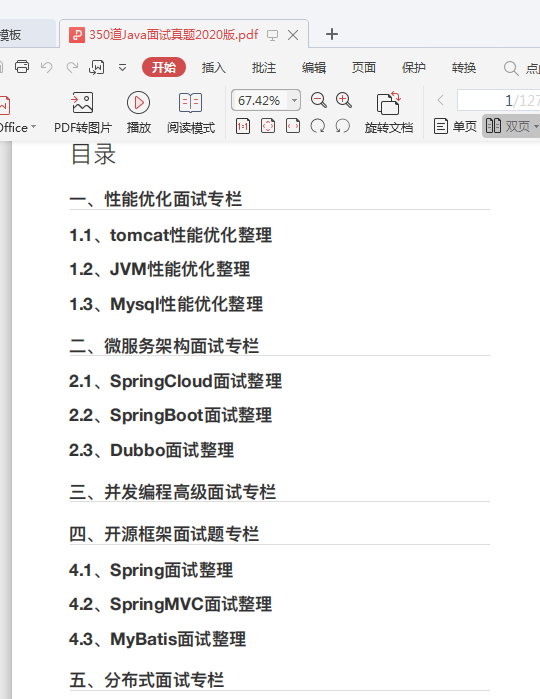Rotate page clockwise icon
Image resolution: width=540 pixels, height=699 pixels.
(317, 126)
